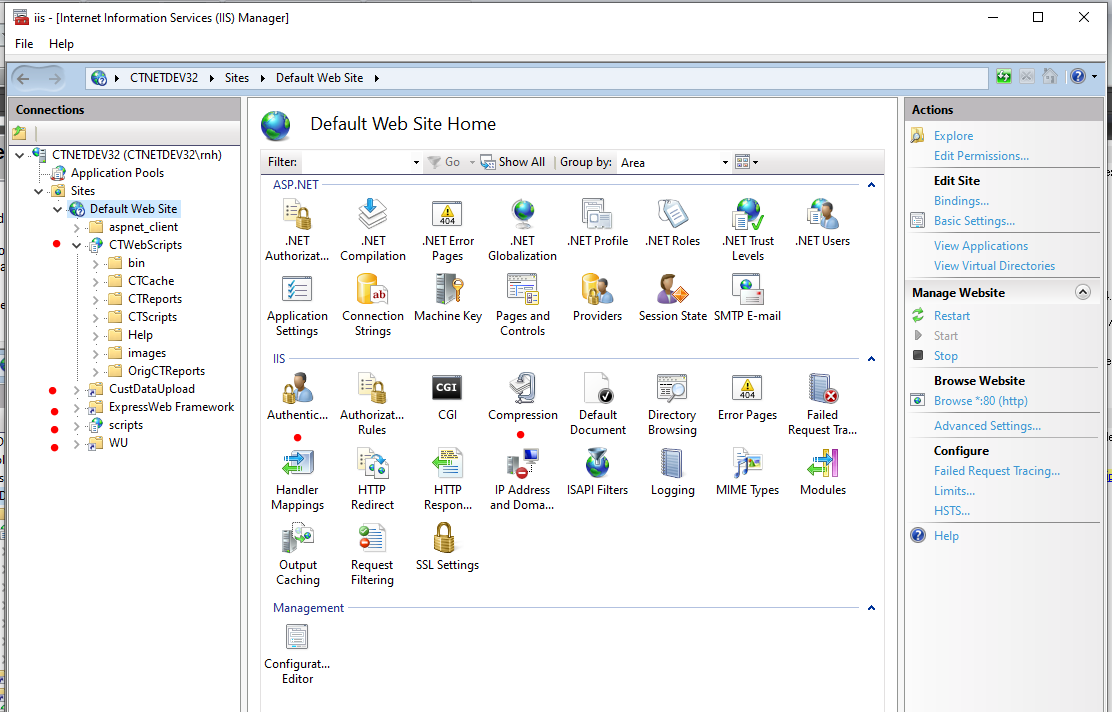Open HTTP Response Headers feature

[447, 479]
